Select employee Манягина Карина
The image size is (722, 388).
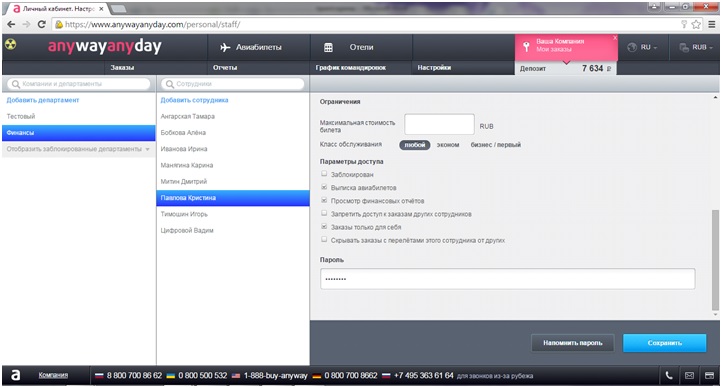[x=233, y=165]
